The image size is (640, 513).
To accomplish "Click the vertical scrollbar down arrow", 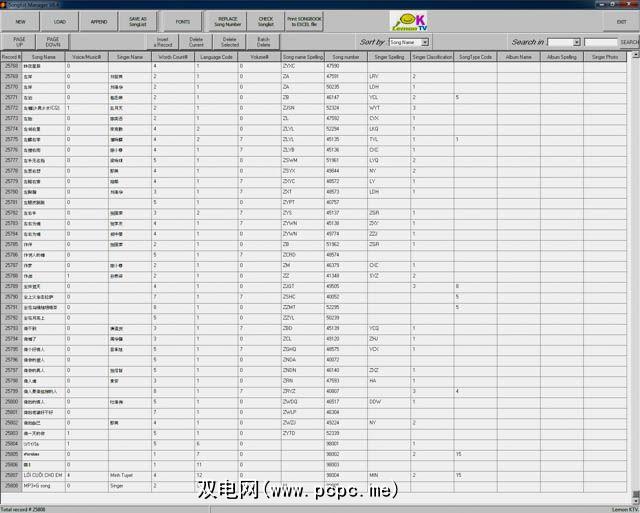I will (636, 502).
